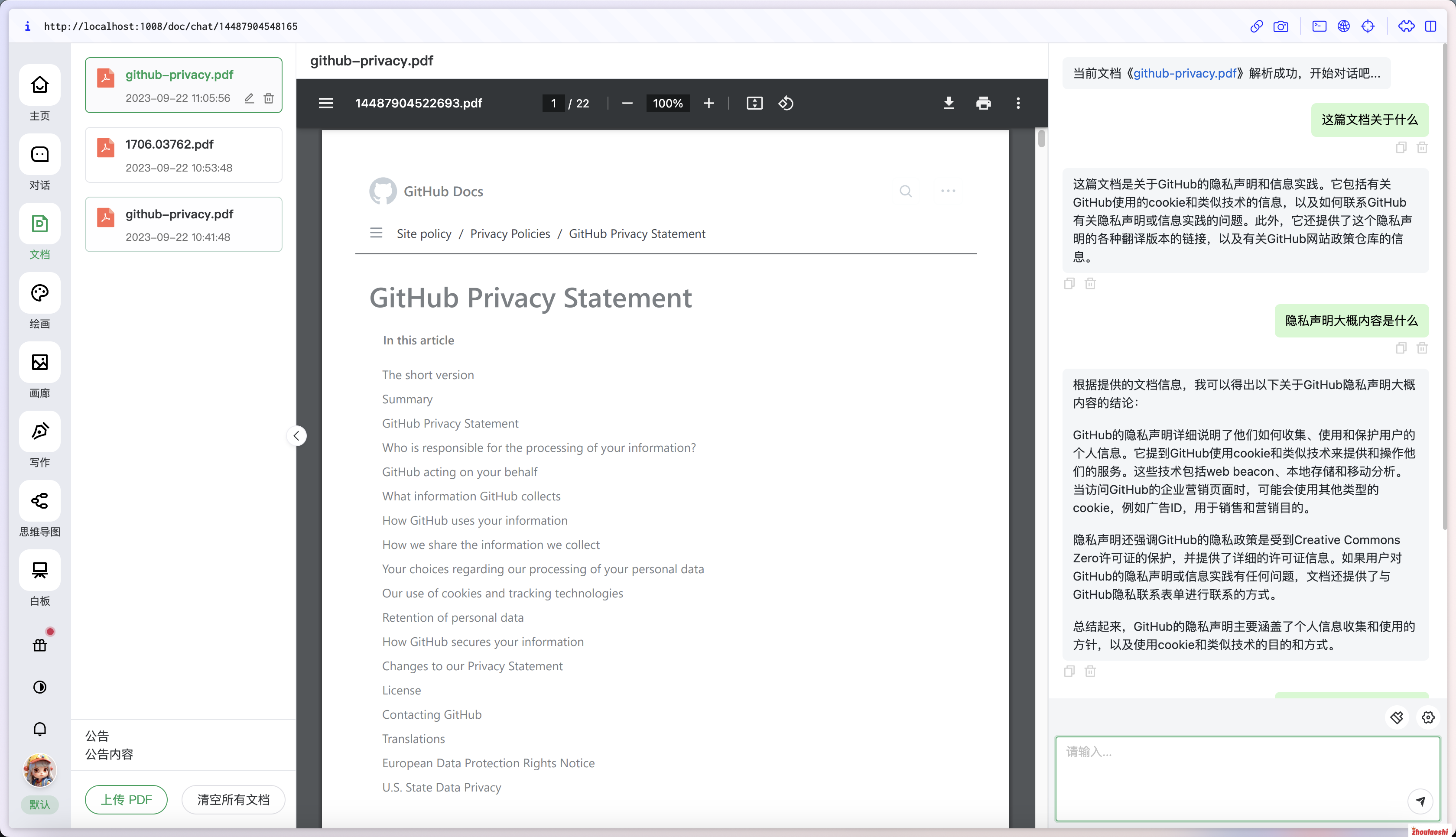
Task: Click the PDF page number field
Action: pos(553,104)
